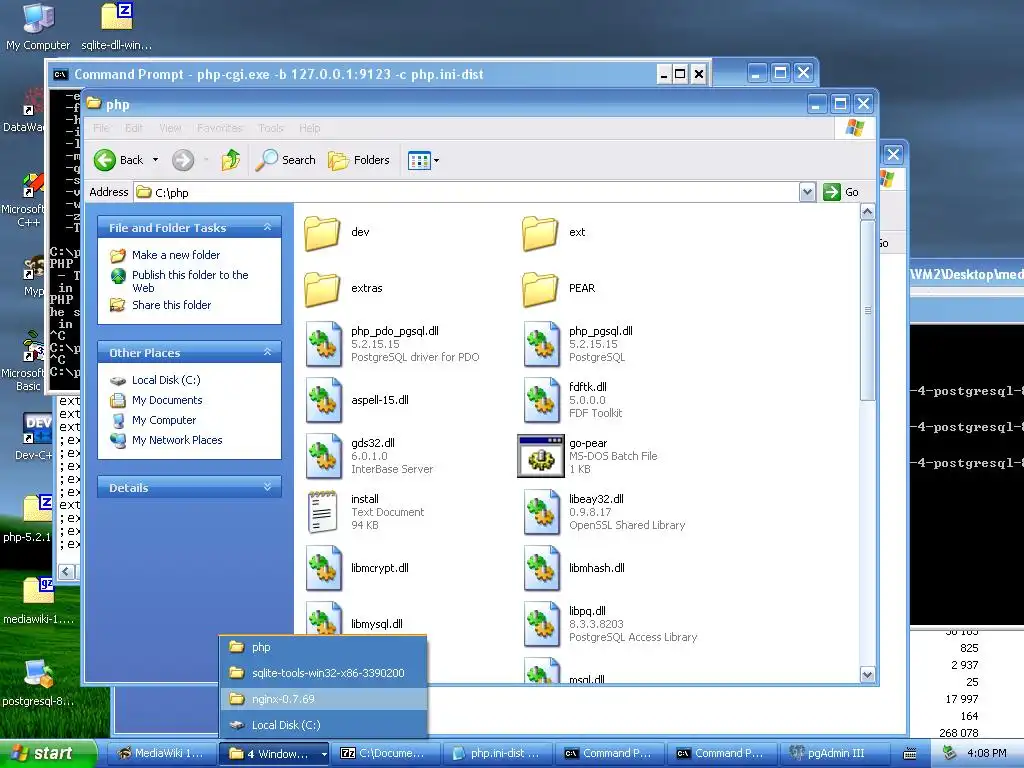Click the Go button next to address

click(841, 192)
